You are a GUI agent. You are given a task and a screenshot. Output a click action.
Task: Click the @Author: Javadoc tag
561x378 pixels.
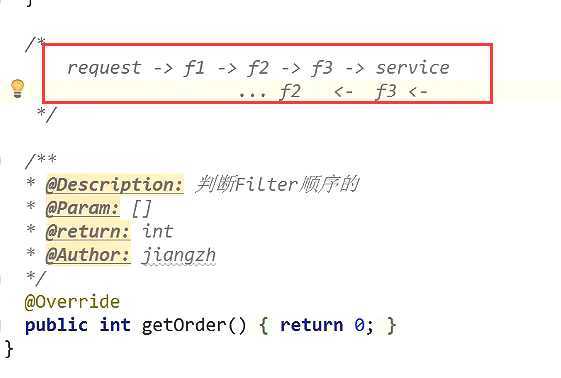pyautogui.click(x=88, y=255)
